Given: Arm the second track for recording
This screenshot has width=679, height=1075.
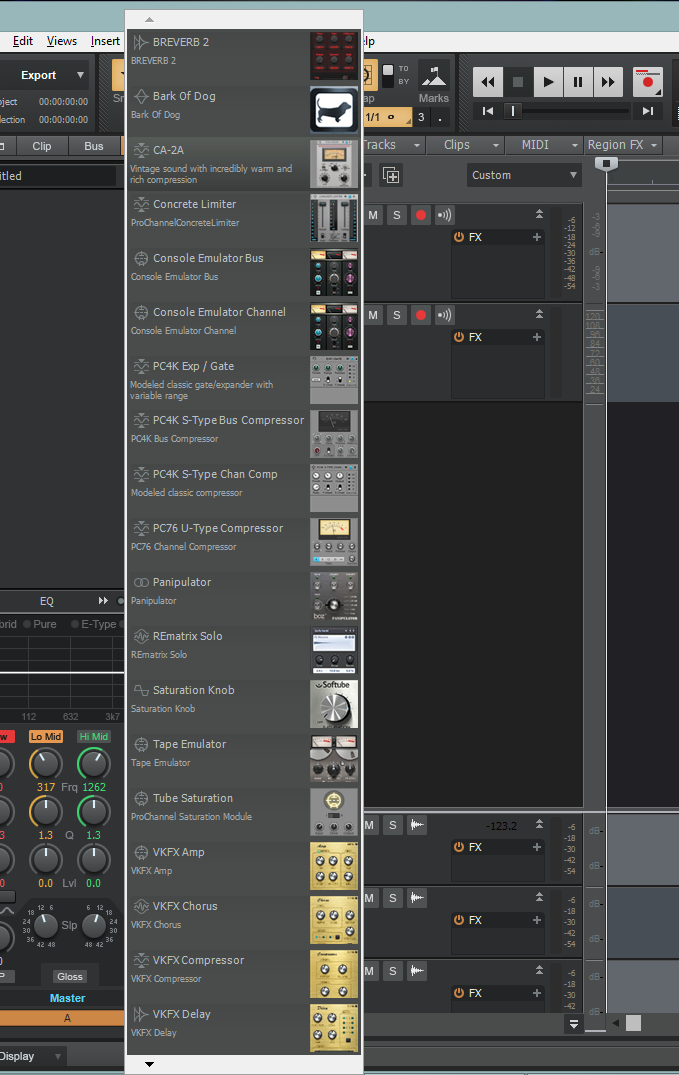Looking at the screenshot, I should click(x=420, y=315).
